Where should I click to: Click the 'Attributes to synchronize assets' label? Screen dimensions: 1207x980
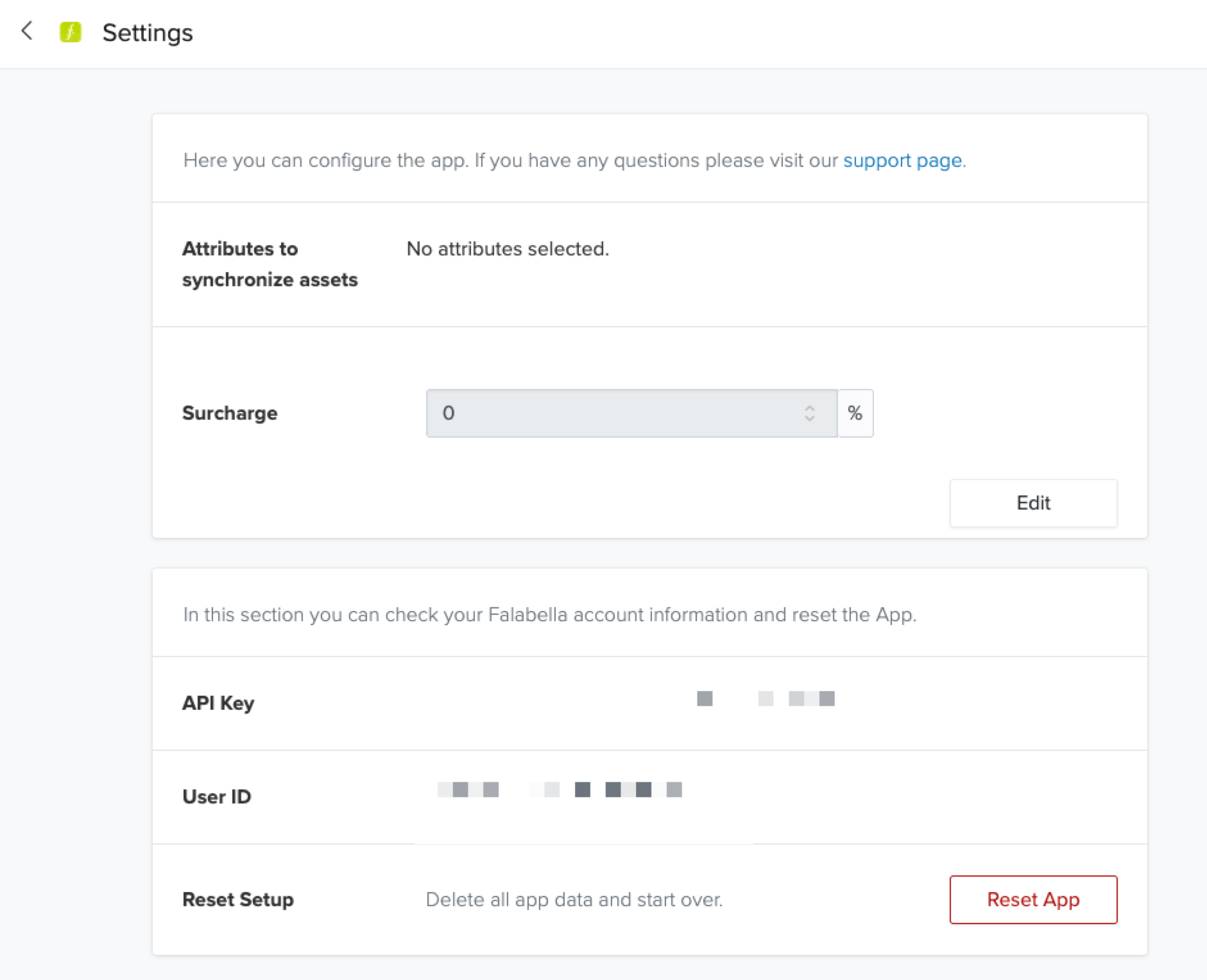tap(270, 264)
